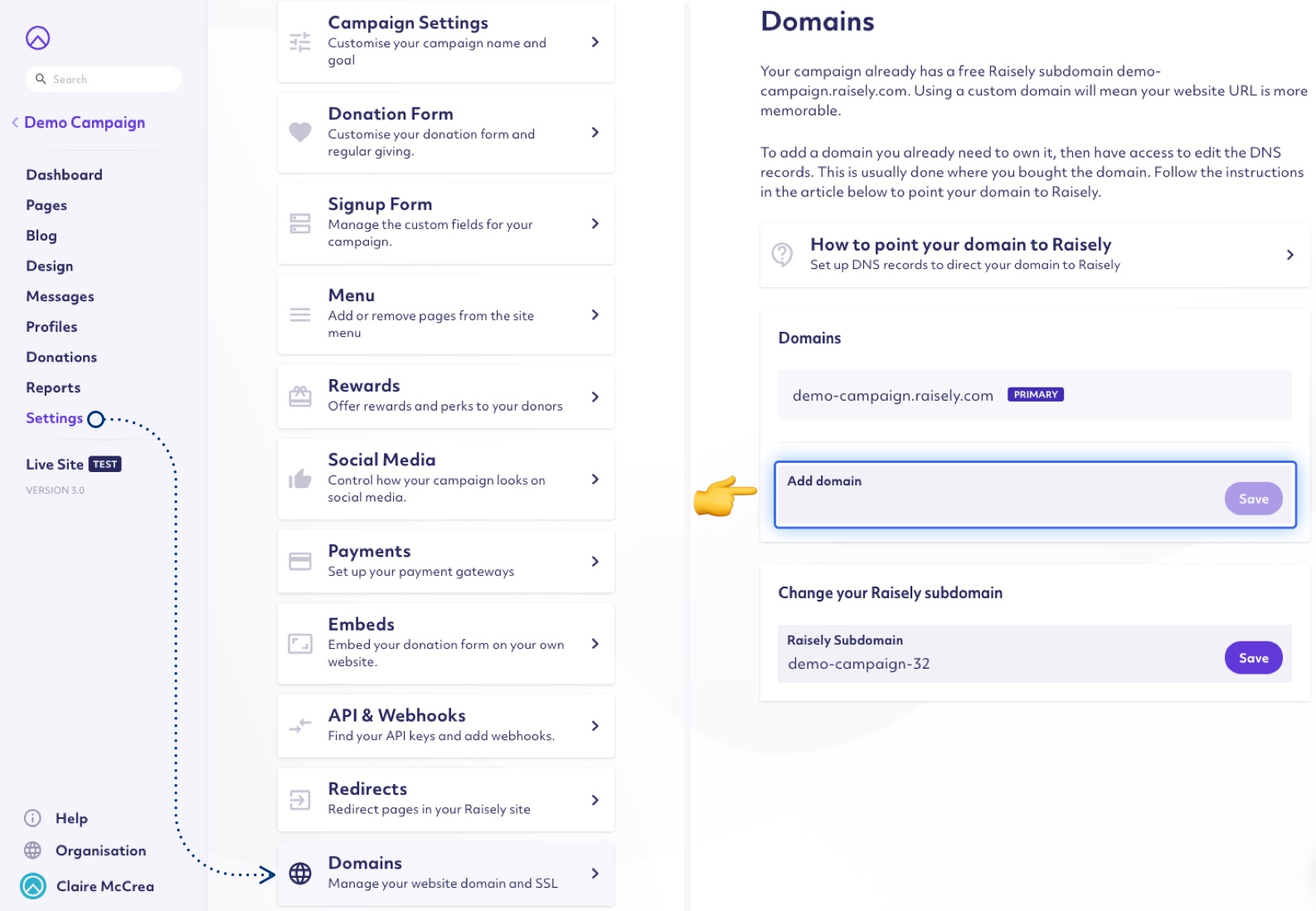This screenshot has width=1316, height=911.
Task: Expand Domains settings chevron
Action: click(595, 874)
